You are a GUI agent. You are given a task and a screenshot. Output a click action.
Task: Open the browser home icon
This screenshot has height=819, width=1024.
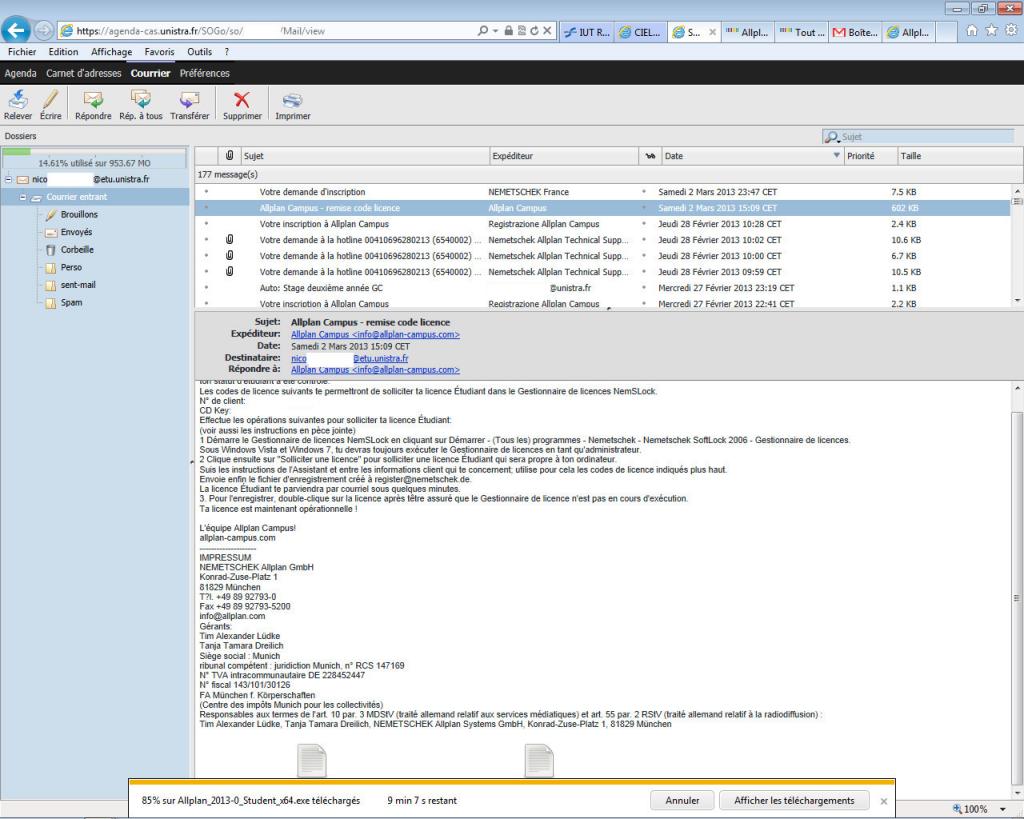[x=972, y=30]
